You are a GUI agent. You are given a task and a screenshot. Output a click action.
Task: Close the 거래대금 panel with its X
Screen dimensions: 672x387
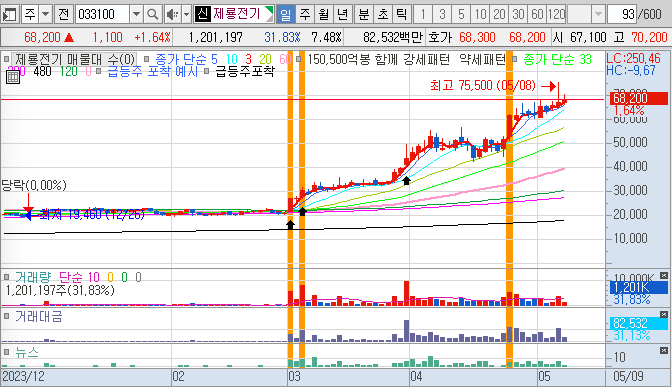[664, 315]
